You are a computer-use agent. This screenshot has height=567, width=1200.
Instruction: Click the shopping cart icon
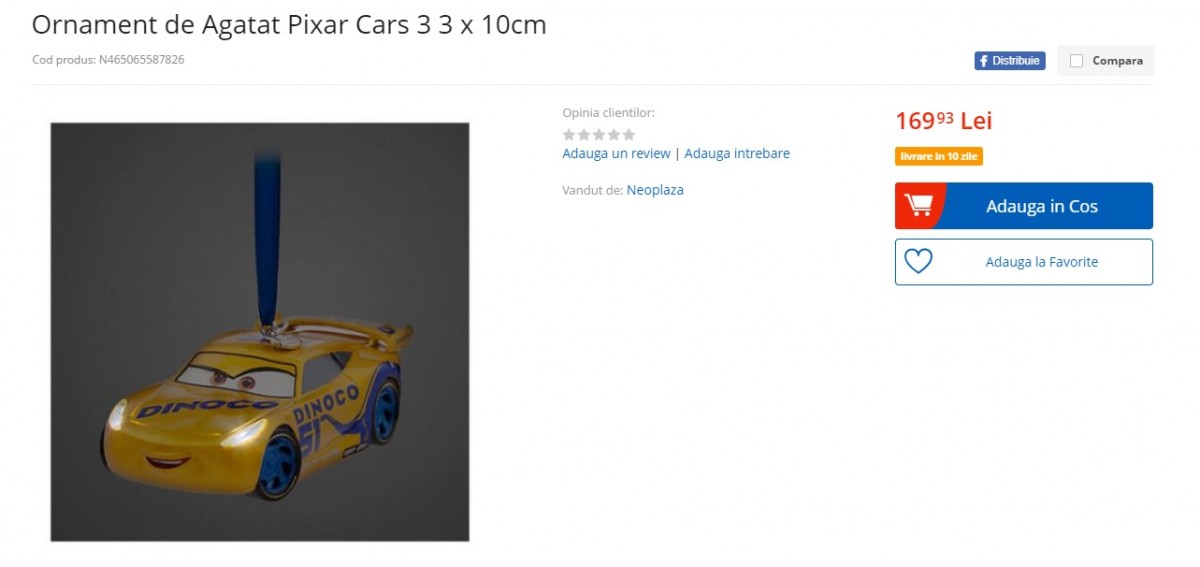(x=918, y=205)
